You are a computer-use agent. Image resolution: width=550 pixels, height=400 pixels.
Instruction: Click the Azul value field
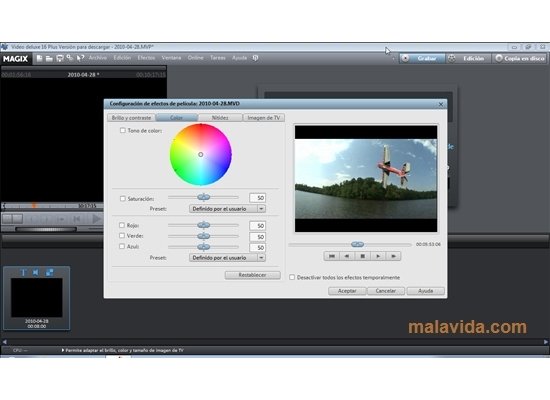(257, 248)
